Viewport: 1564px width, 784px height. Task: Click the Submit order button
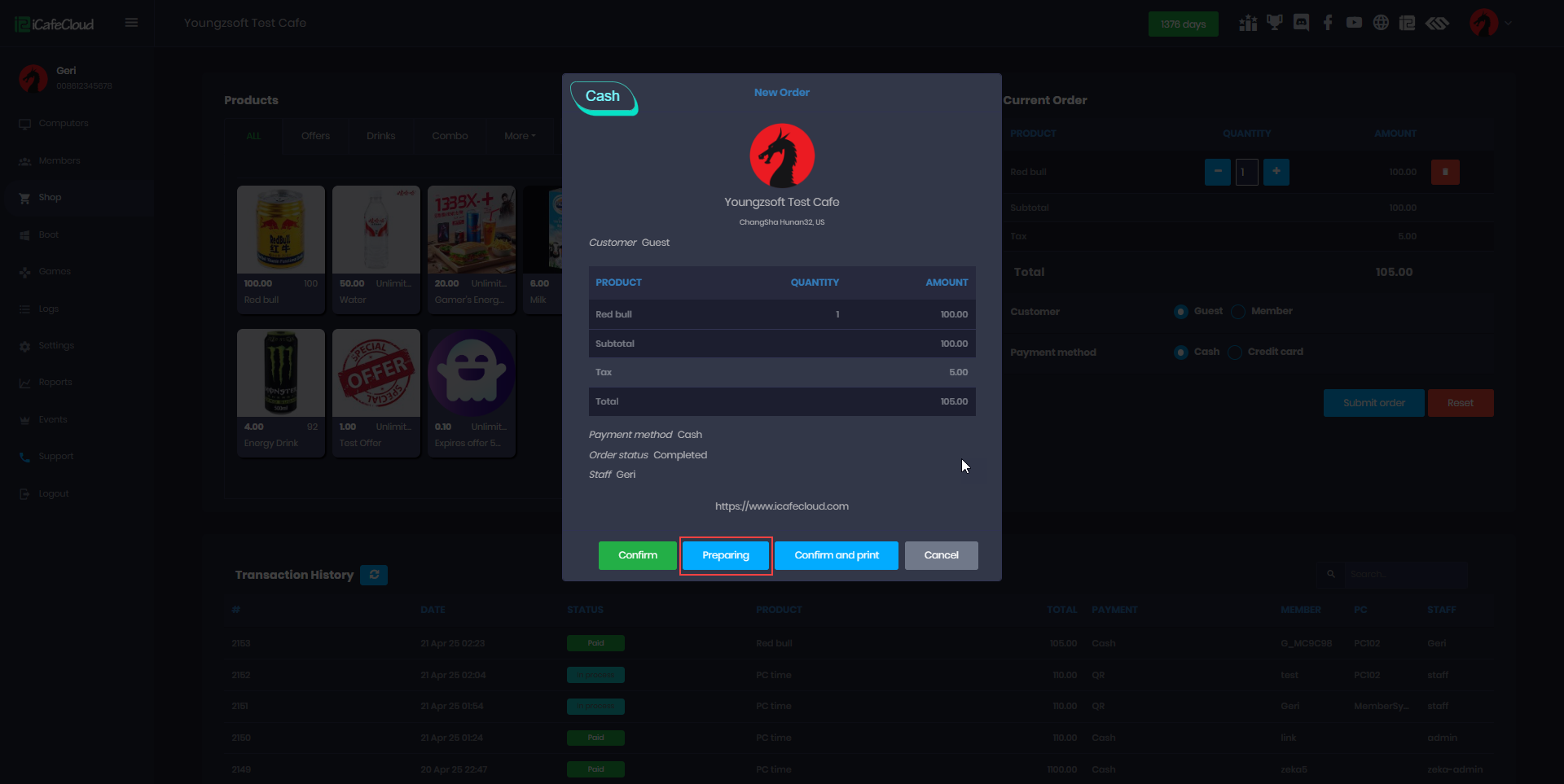(1373, 403)
